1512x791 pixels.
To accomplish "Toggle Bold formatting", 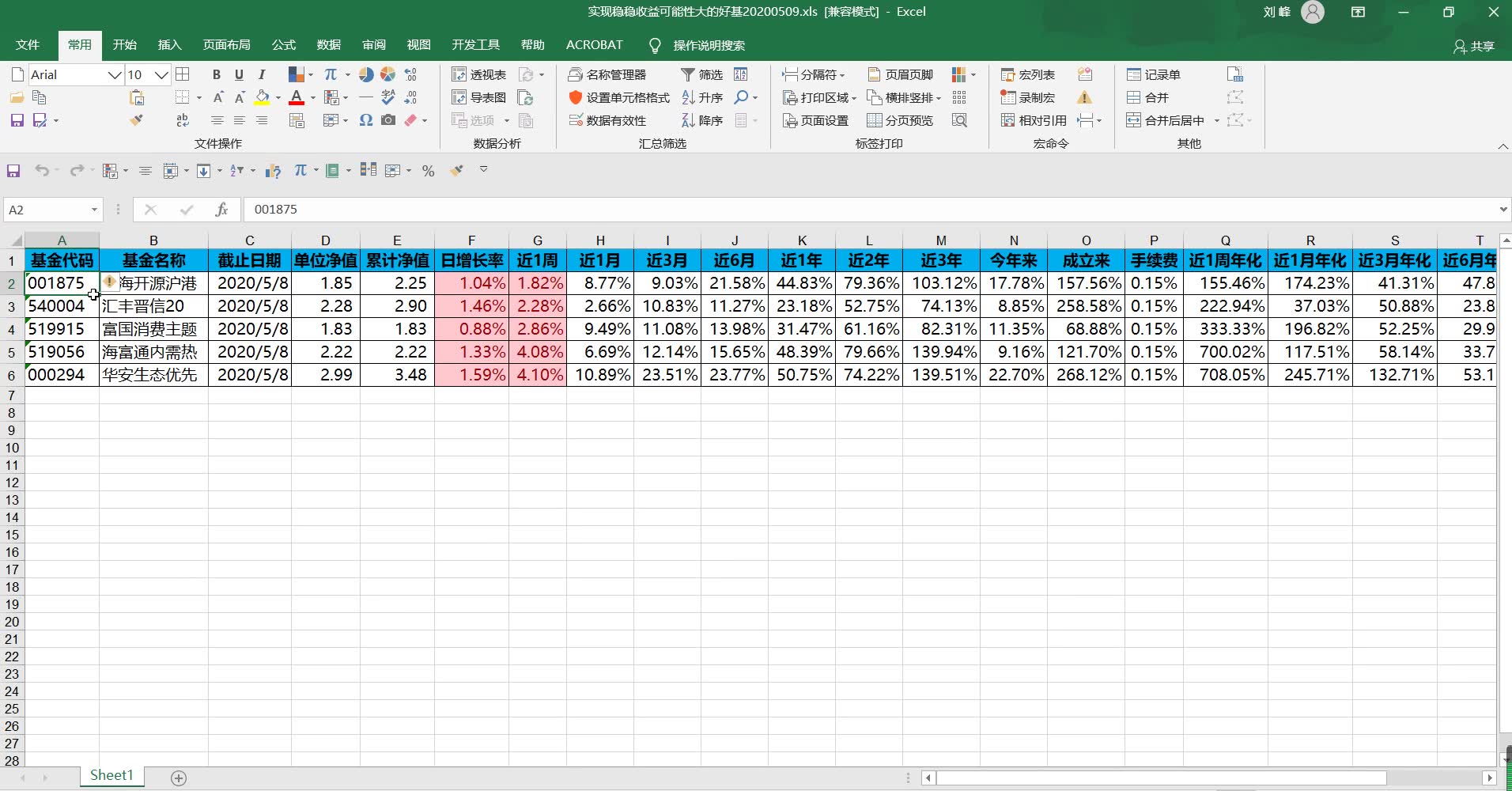I will (217, 74).
